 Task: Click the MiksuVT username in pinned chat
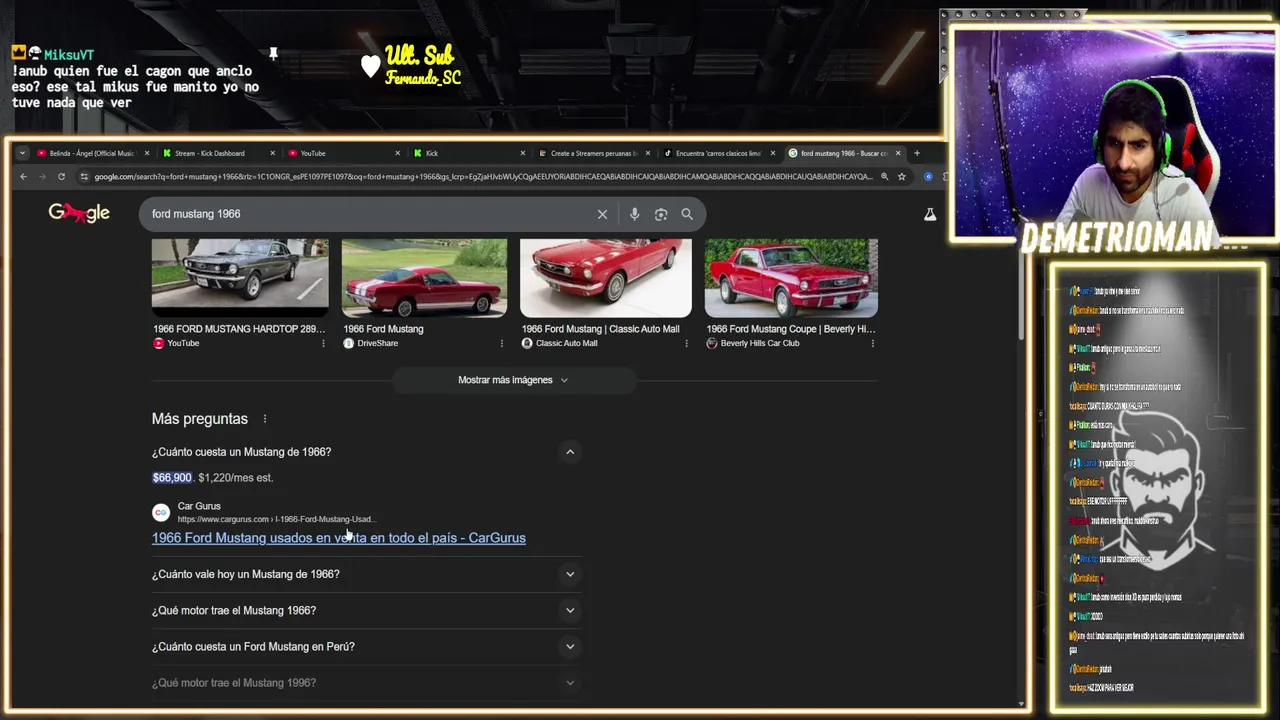click(x=69, y=55)
